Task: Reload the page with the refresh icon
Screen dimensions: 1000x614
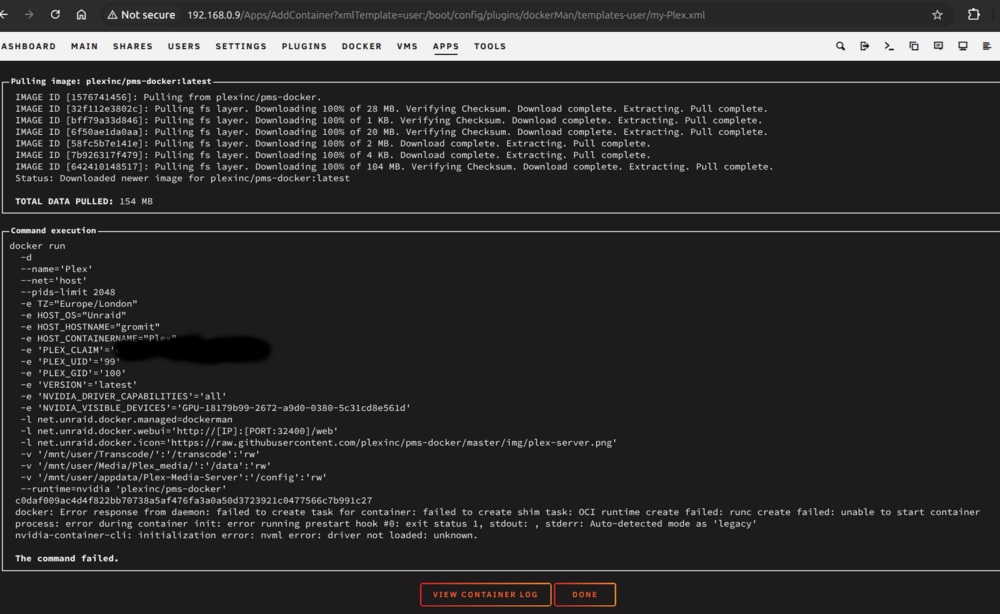Action: [x=55, y=14]
